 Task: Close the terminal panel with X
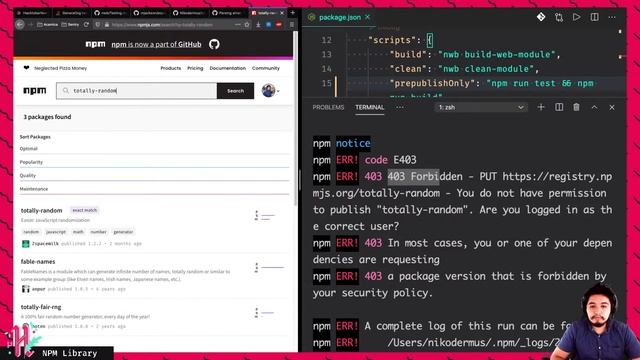point(612,107)
